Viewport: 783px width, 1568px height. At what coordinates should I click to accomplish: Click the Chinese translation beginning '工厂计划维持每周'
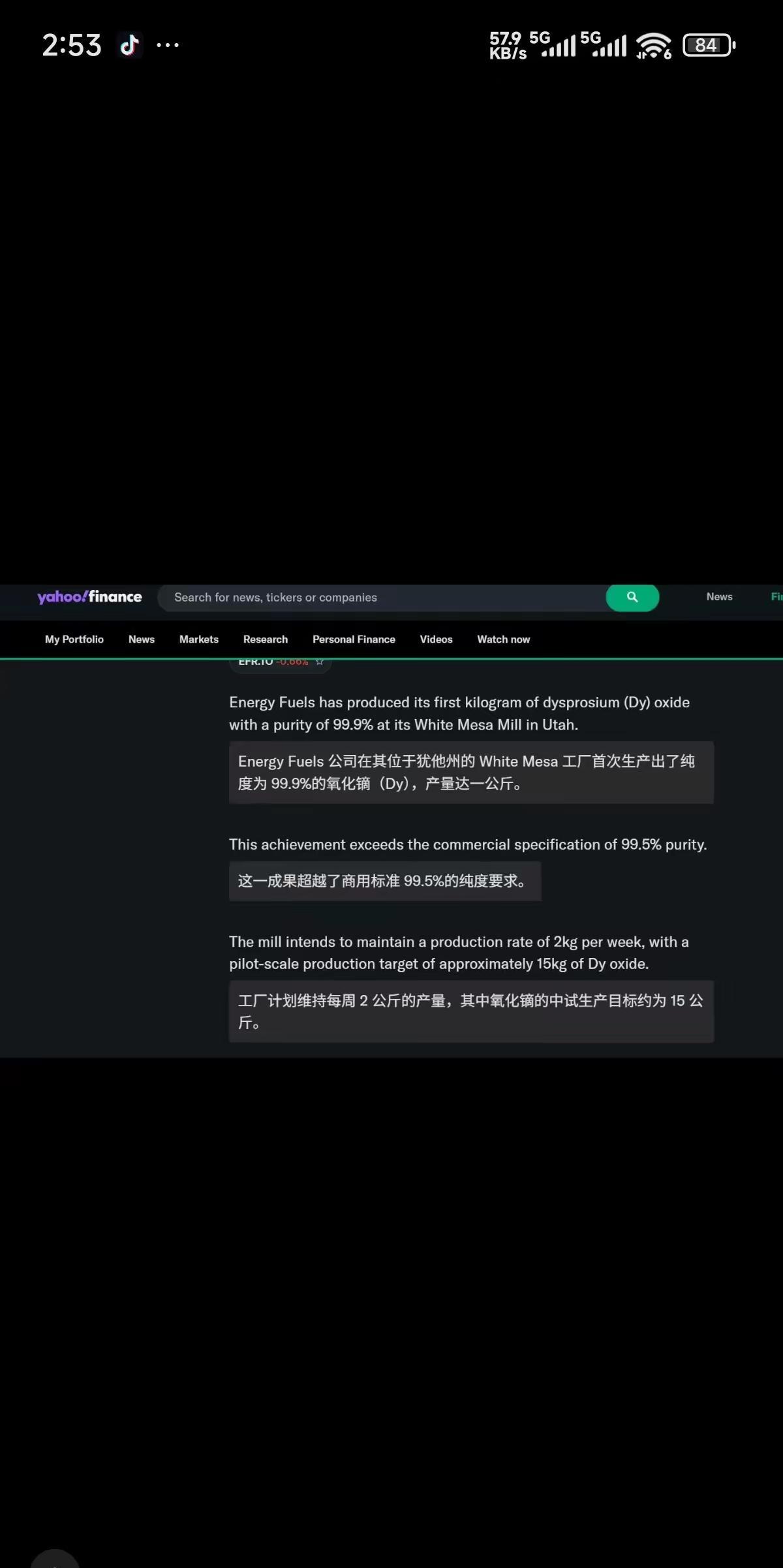(x=471, y=1011)
